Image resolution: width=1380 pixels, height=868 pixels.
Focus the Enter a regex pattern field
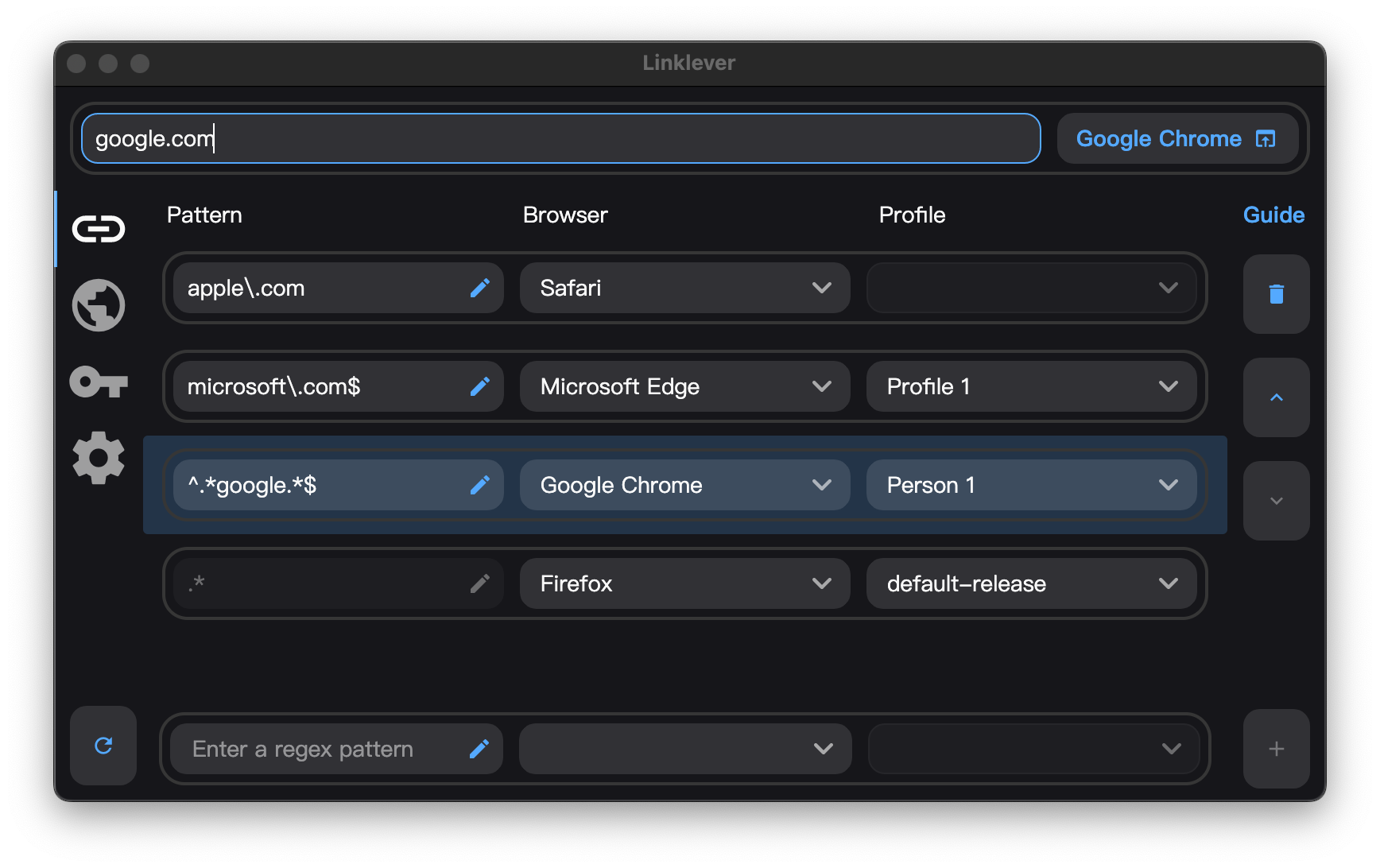(x=326, y=749)
